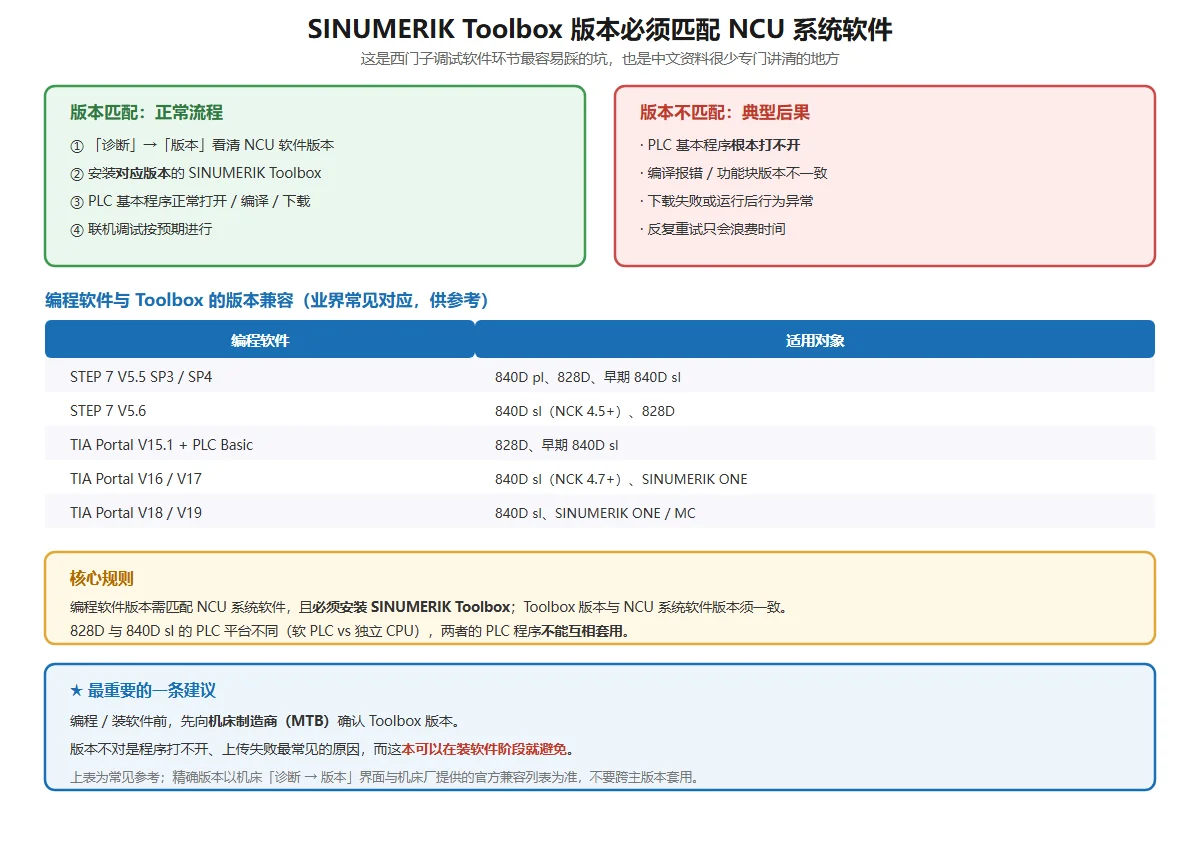Click the gray footnote starting 上表为常见参考
Screen dimensions: 1200x860
(385, 777)
